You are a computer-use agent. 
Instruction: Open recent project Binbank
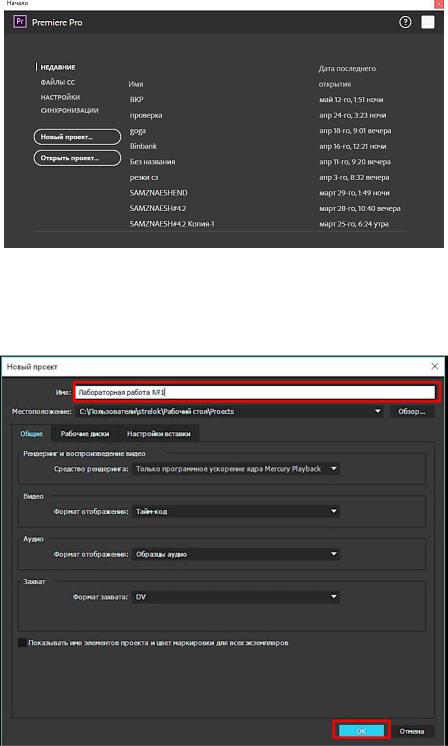[143, 146]
